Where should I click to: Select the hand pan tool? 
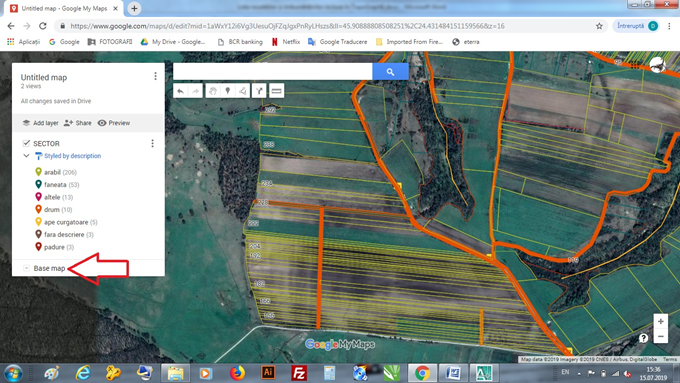(x=212, y=91)
